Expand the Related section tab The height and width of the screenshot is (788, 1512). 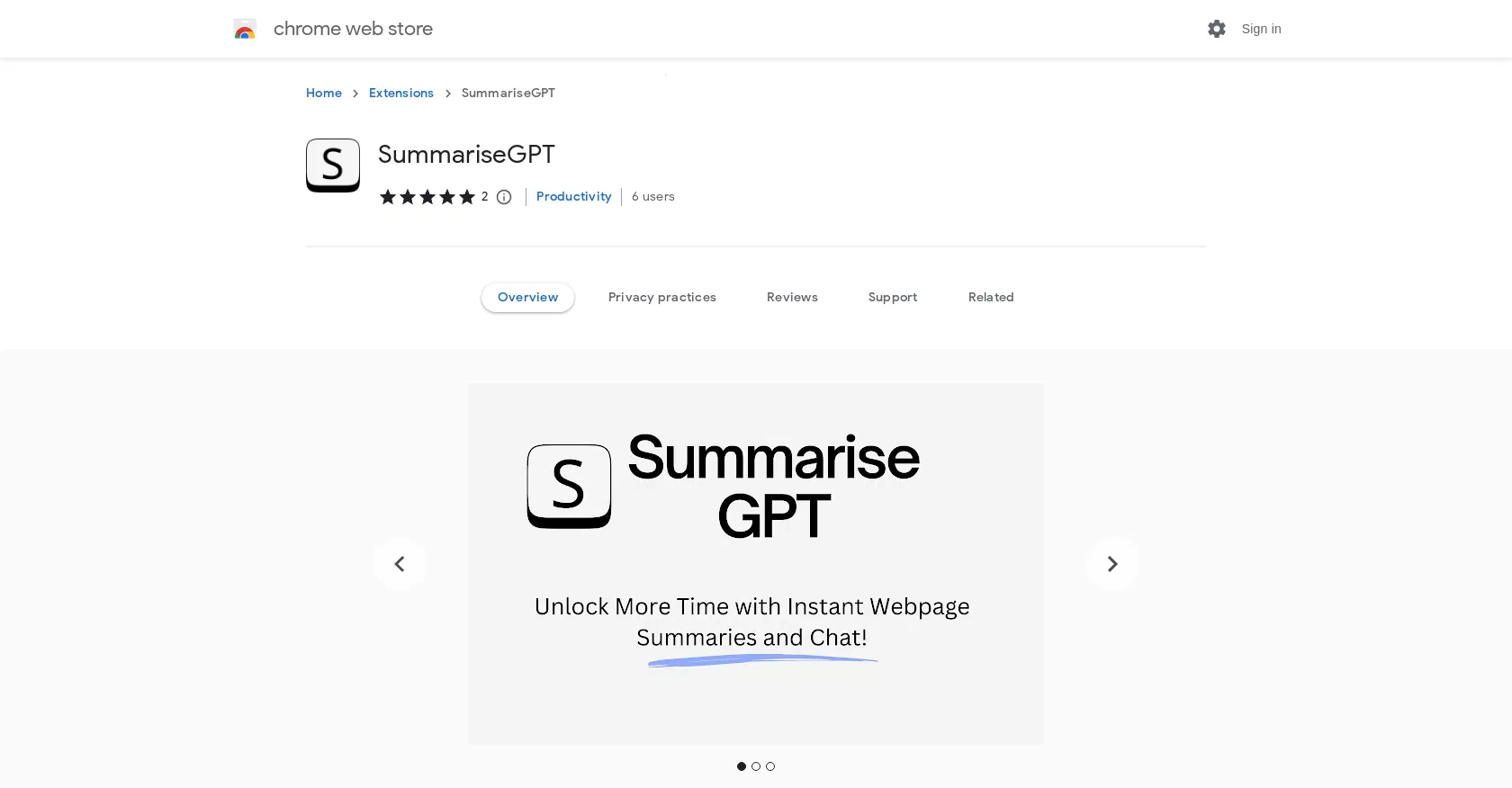(x=990, y=297)
